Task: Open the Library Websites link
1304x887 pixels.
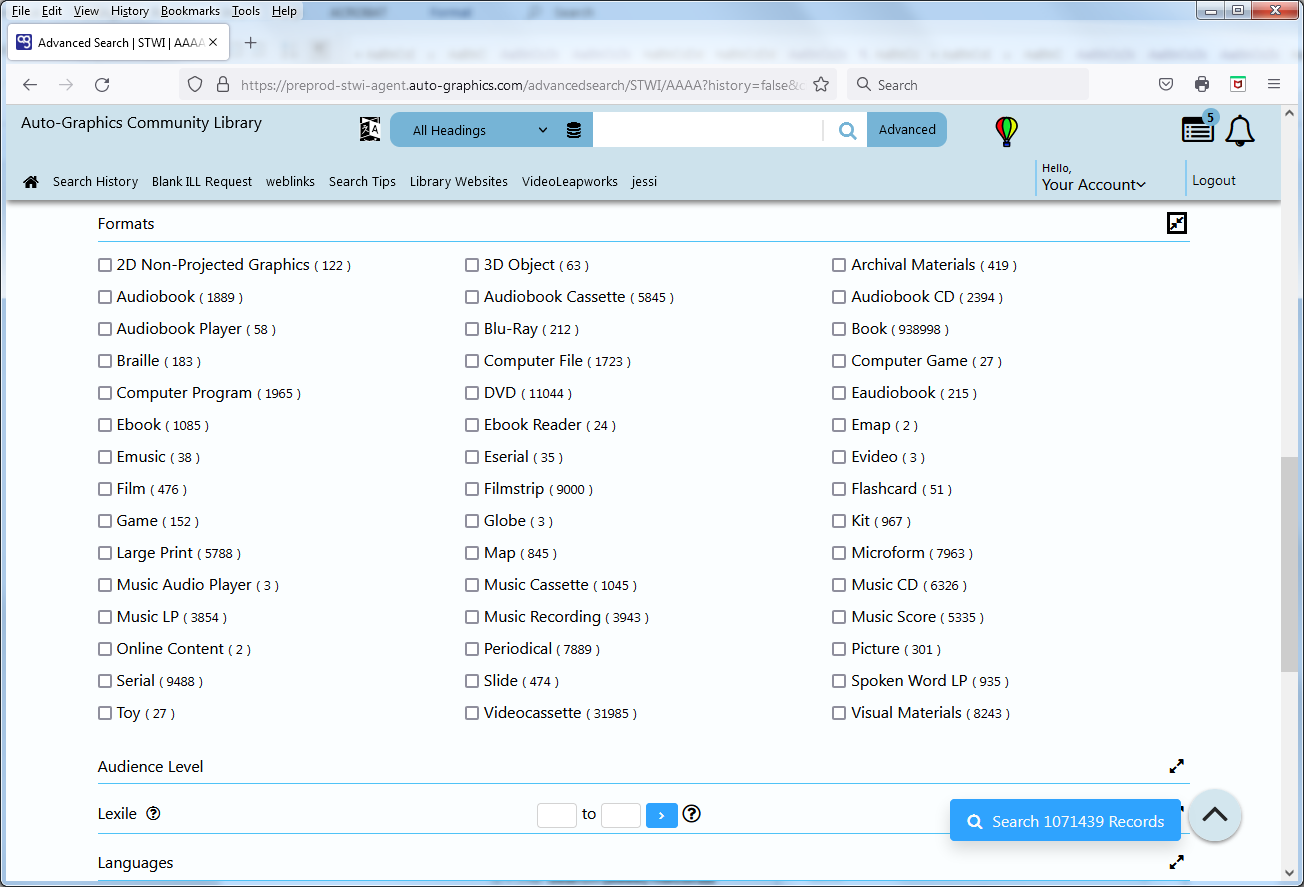Action: pos(459,182)
